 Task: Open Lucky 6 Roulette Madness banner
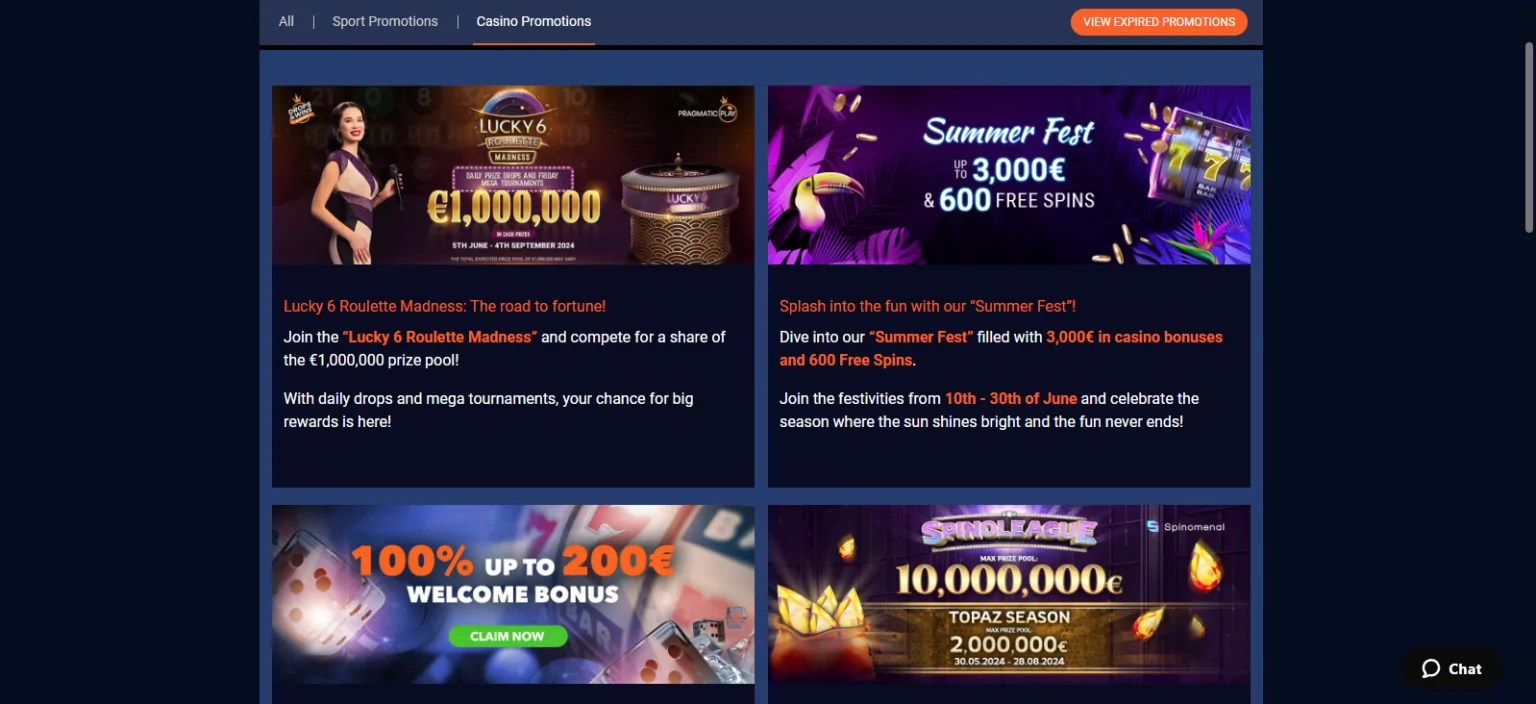pos(513,175)
